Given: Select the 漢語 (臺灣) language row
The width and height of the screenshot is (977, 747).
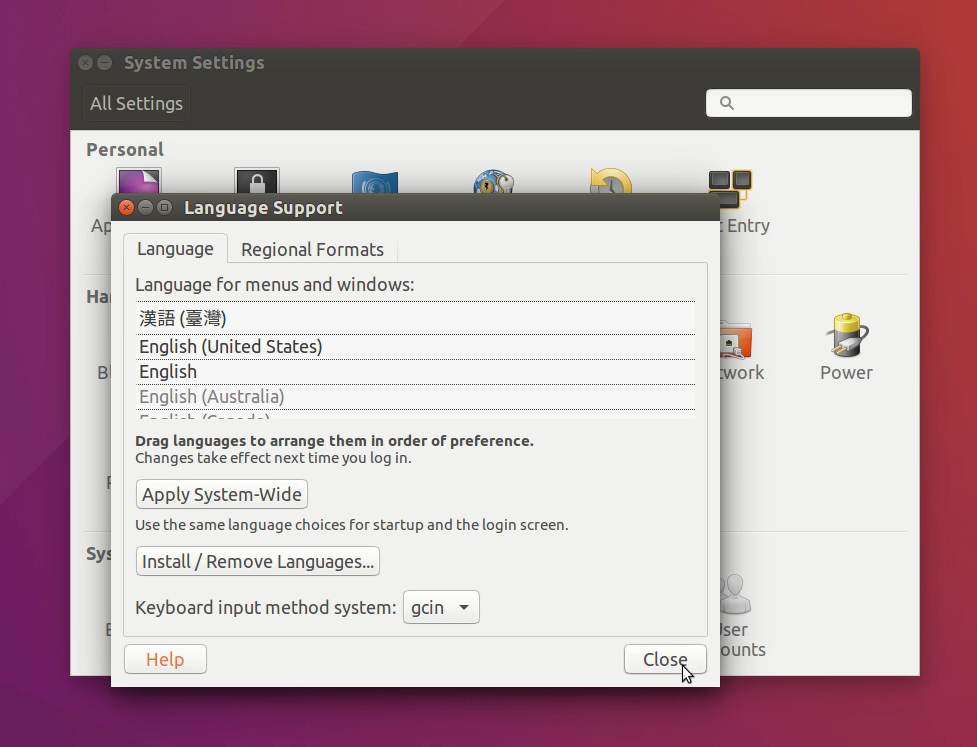Looking at the screenshot, I should pos(415,318).
